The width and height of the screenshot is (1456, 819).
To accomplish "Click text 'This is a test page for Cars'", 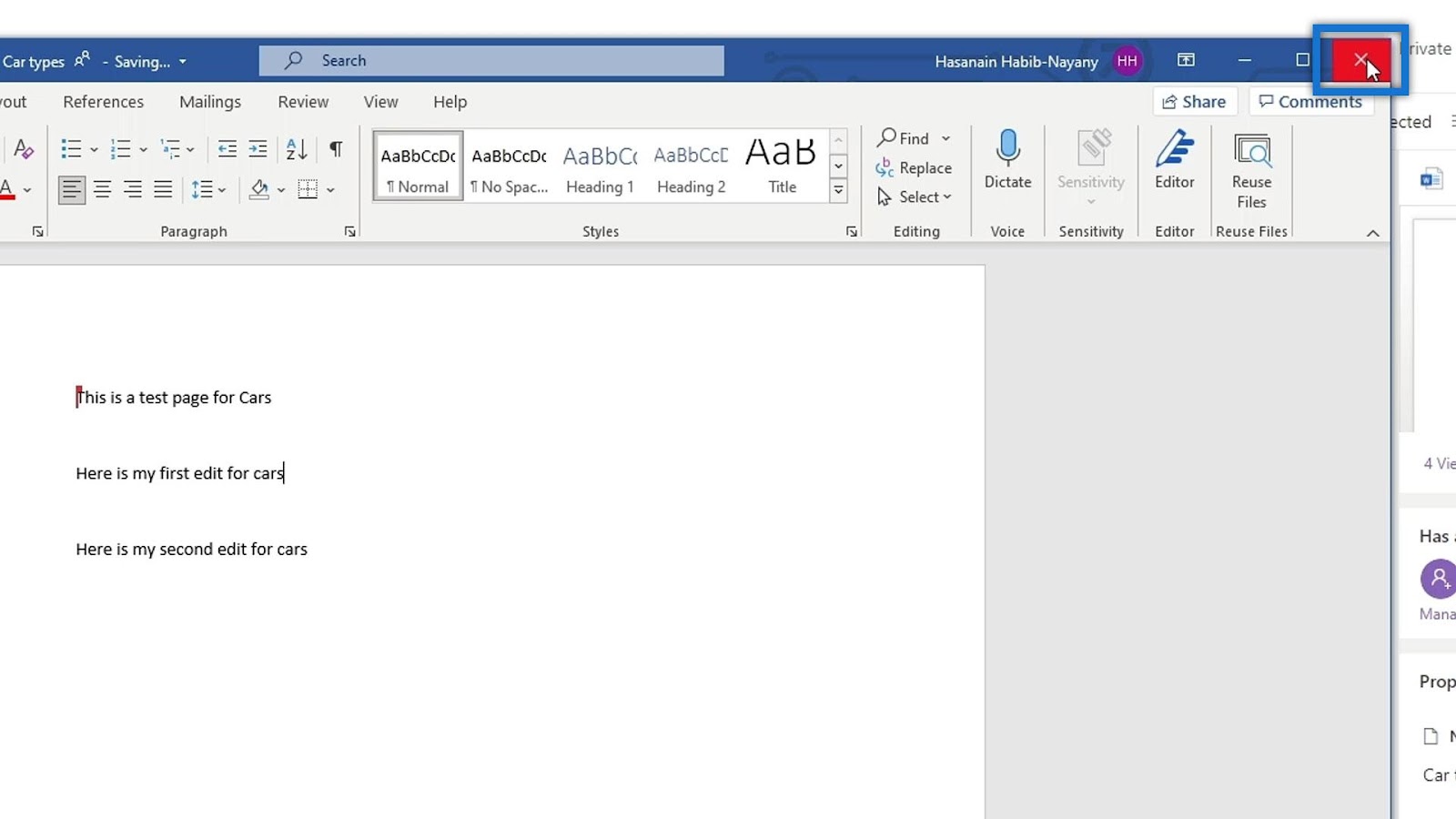I will (174, 398).
